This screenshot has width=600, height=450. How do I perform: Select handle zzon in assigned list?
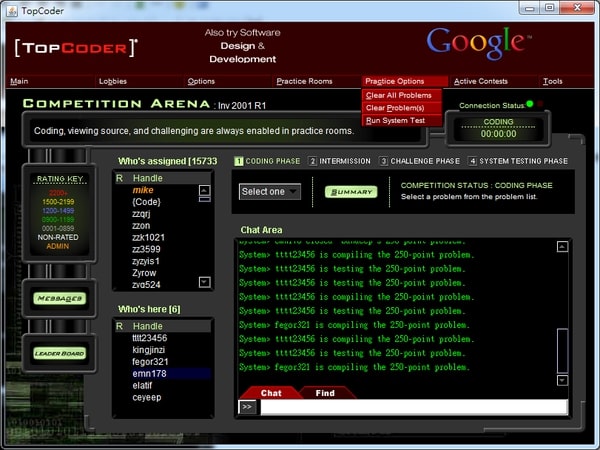point(141,226)
